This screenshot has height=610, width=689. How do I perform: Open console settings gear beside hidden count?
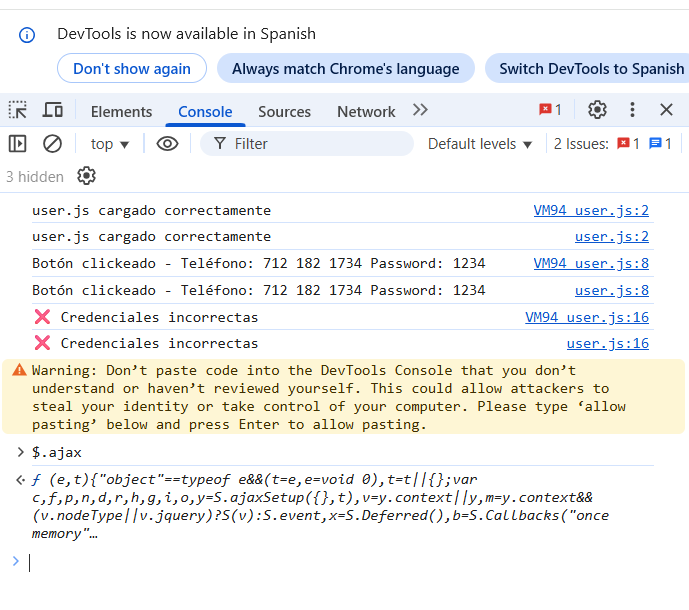[x=87, y=177]
